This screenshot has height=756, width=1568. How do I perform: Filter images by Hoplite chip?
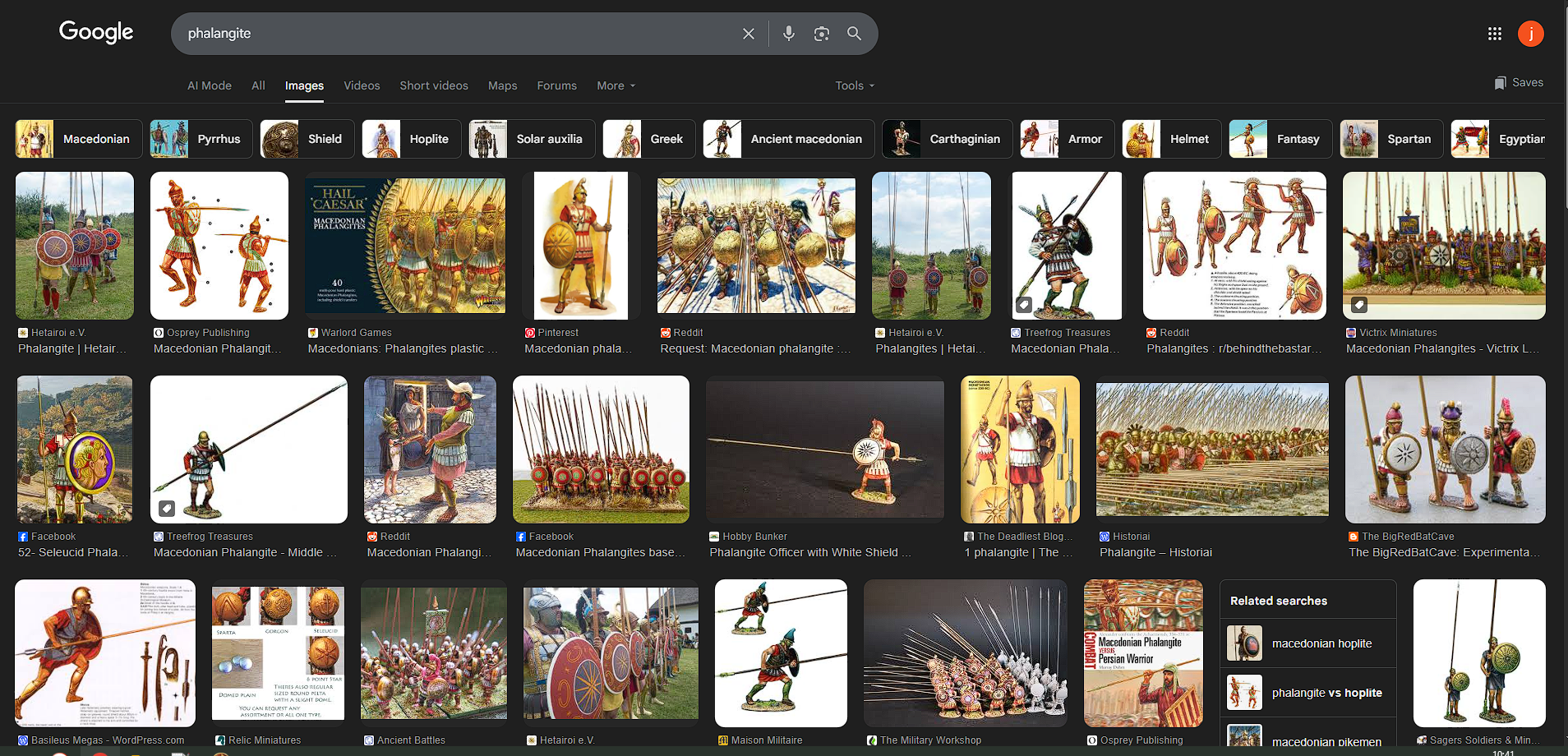(412, 139)
